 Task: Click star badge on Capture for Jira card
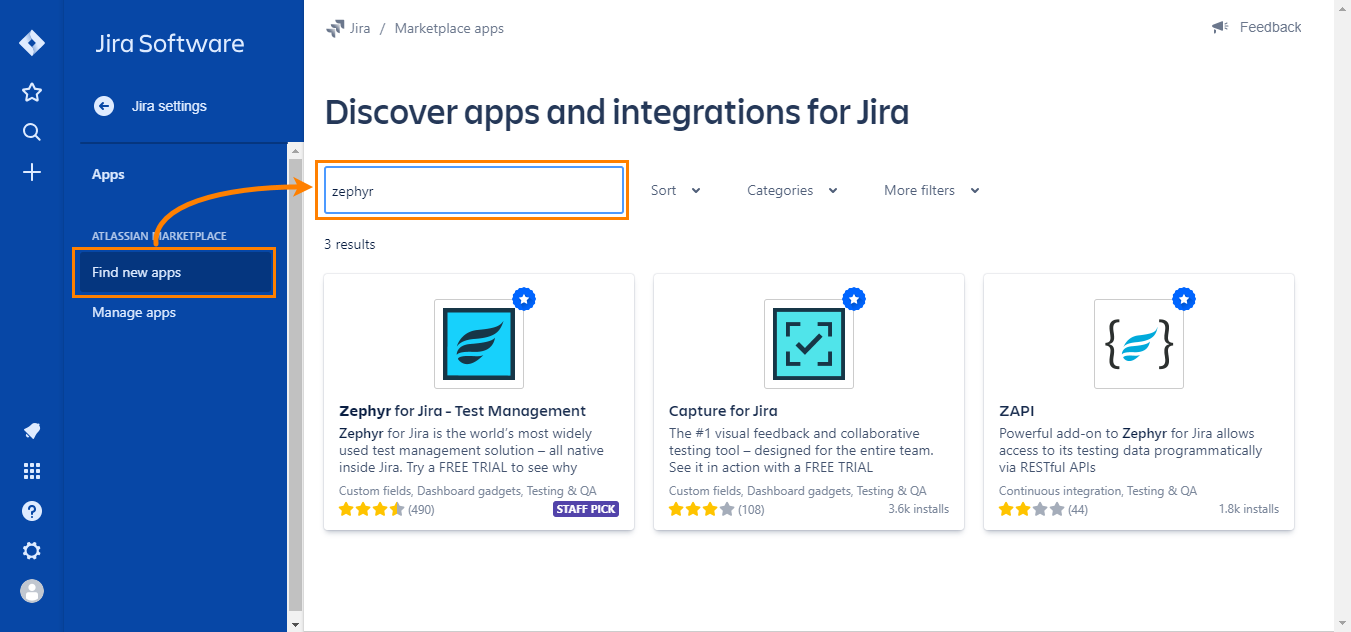pyautogui.click(x=854, y=299)
